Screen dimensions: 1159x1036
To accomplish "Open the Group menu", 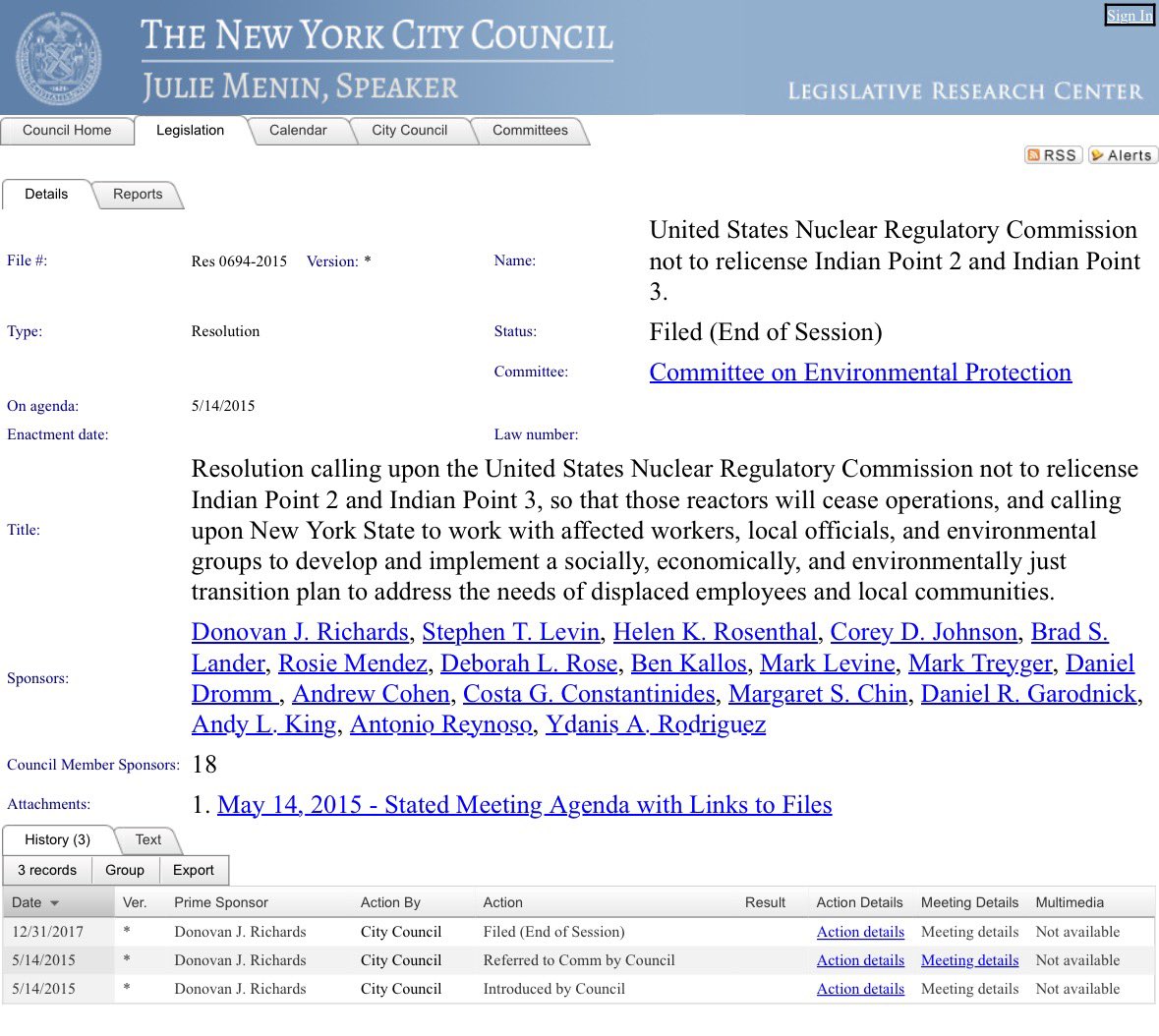I will tap(125, 871).
